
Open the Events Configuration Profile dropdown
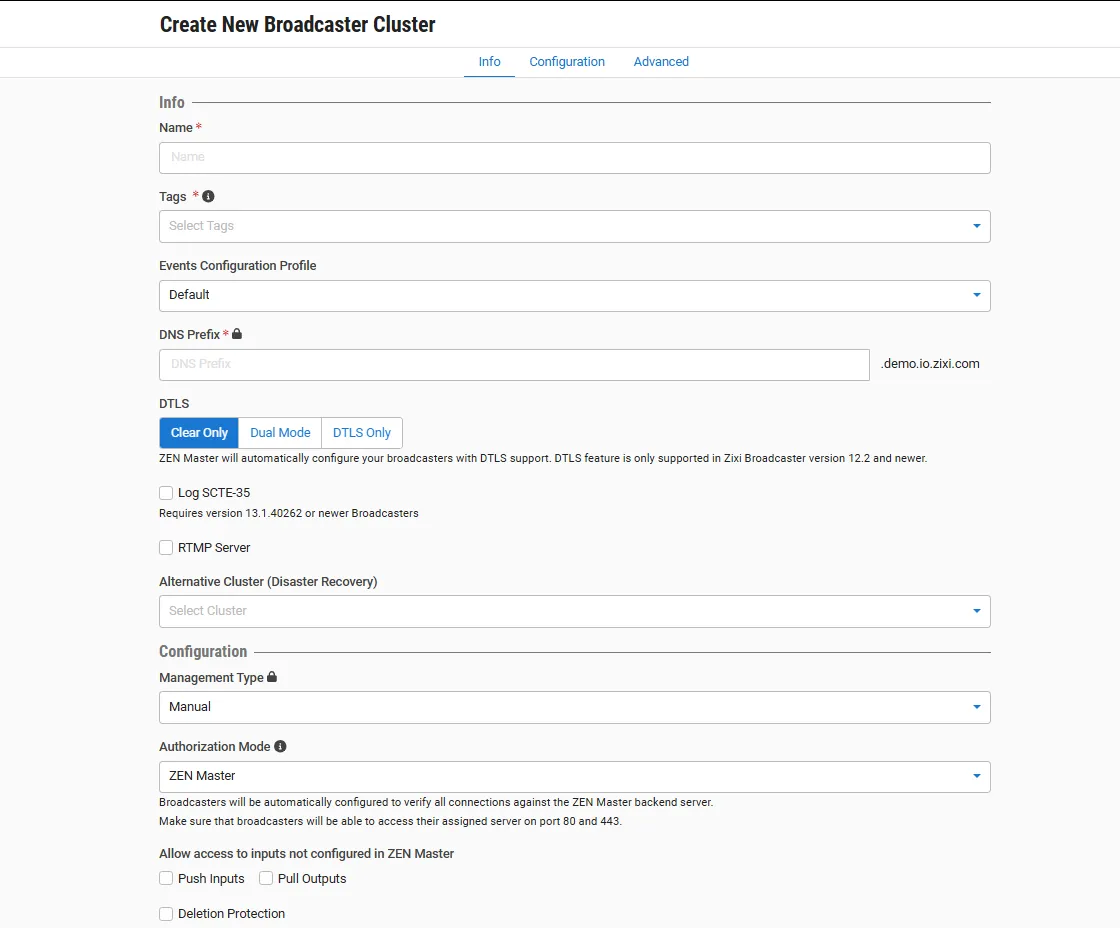click(x=574, y=296)
